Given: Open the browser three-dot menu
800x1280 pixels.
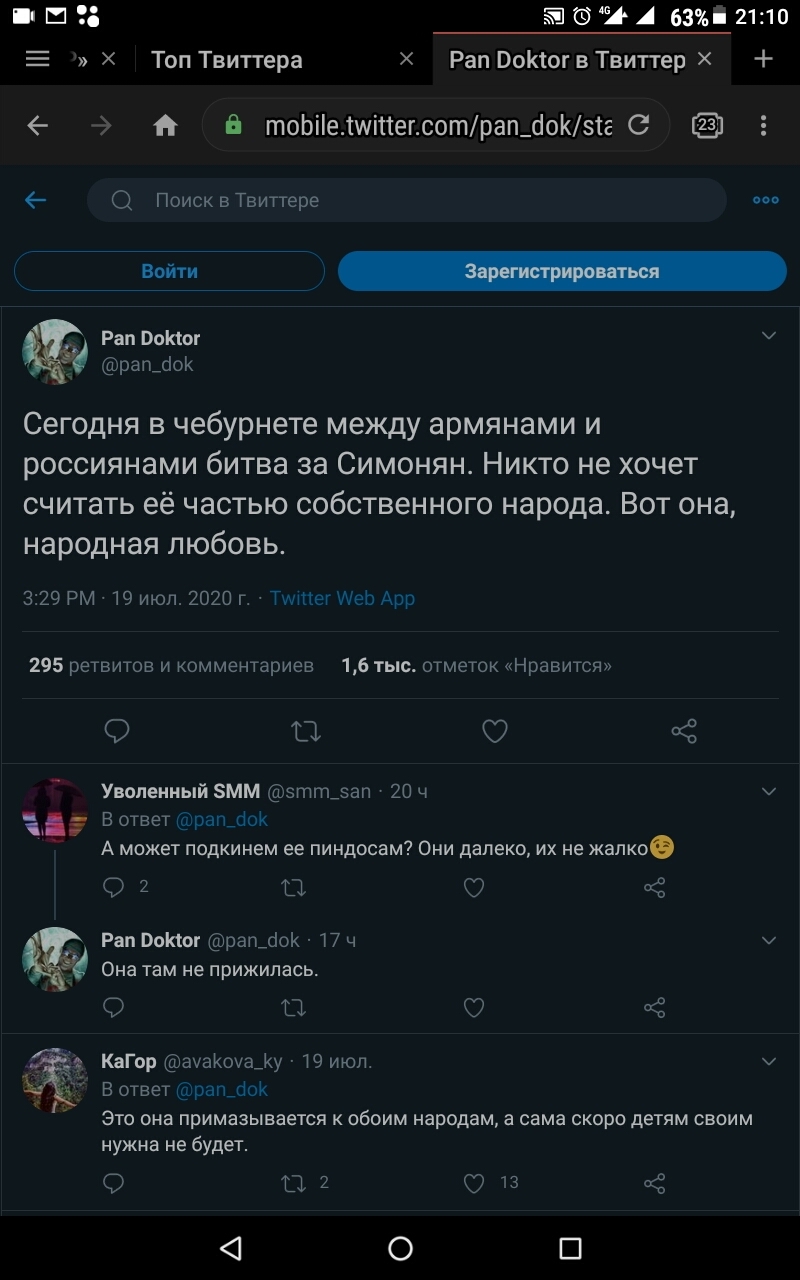Looking at the screenshot, I should pyautogui.click(x=763, y=125).
